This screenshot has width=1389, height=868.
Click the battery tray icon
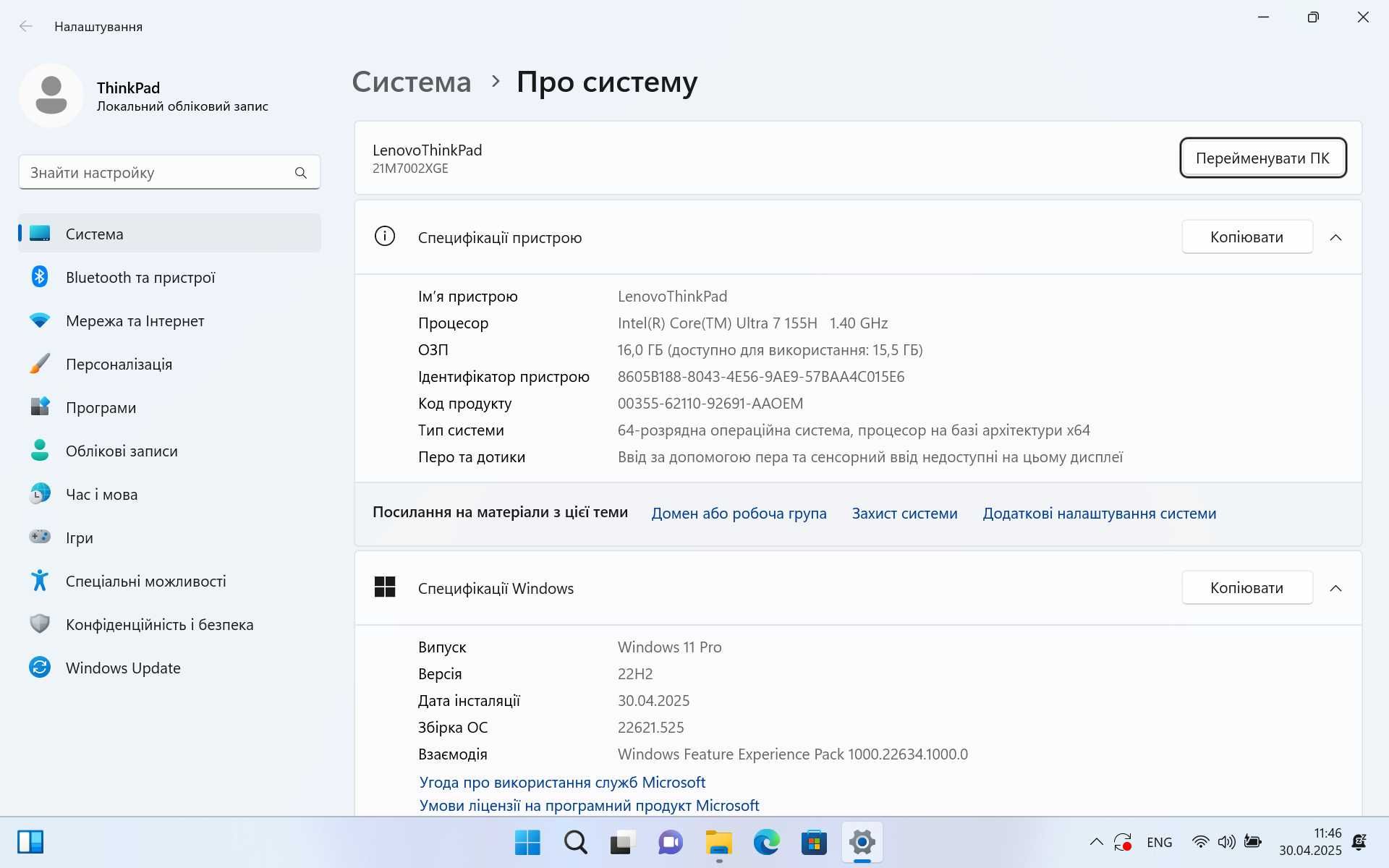1252,842
